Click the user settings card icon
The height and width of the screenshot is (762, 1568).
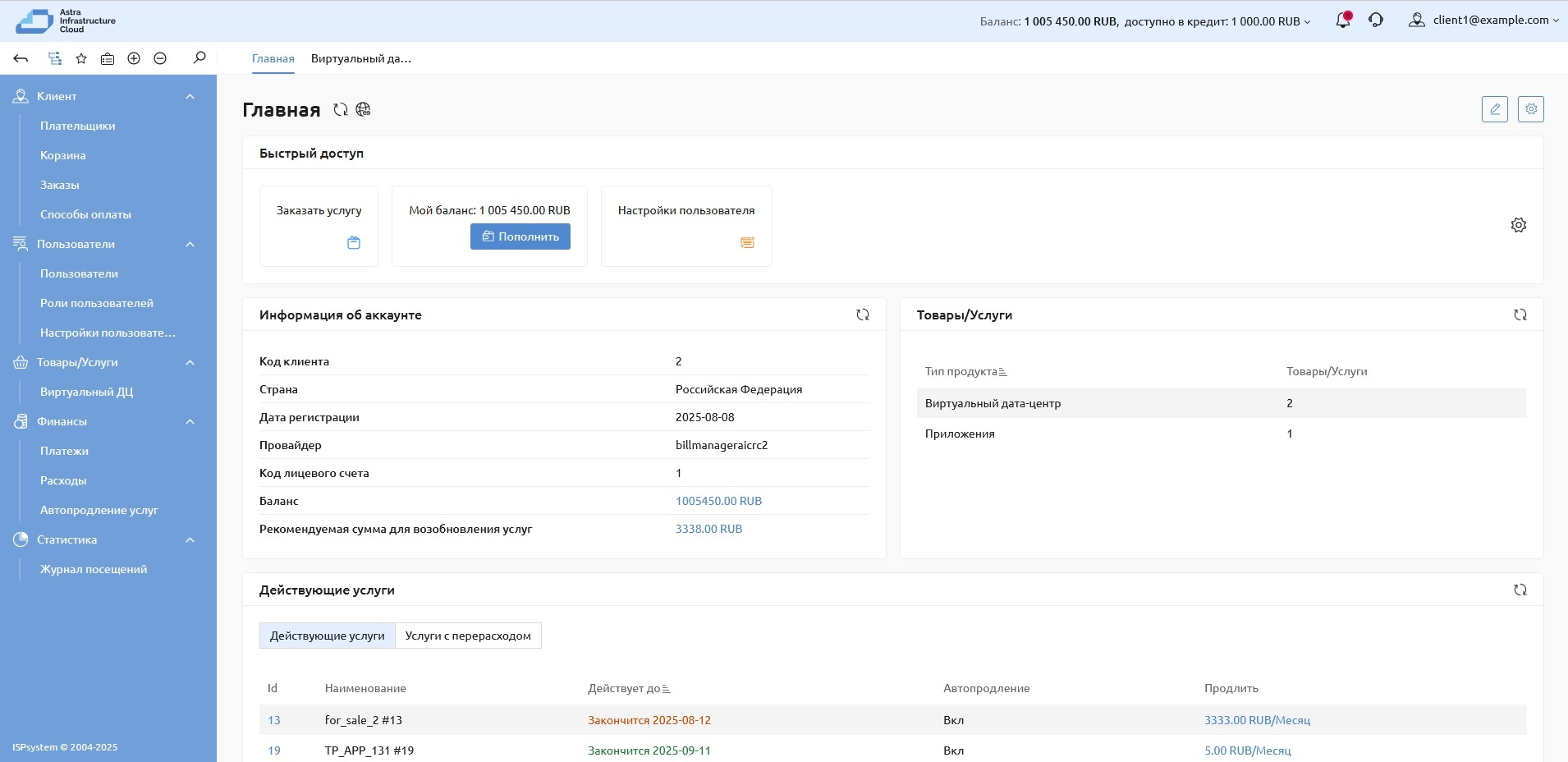pos(747,242)
